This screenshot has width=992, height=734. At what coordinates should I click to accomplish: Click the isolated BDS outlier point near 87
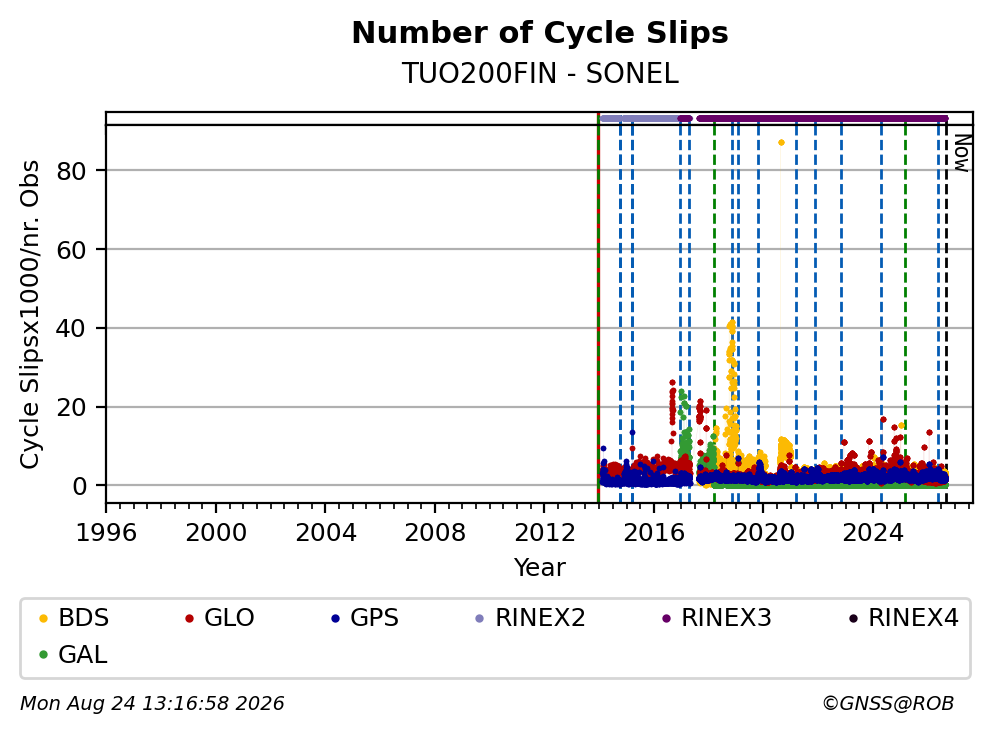(x=781, y=143)
